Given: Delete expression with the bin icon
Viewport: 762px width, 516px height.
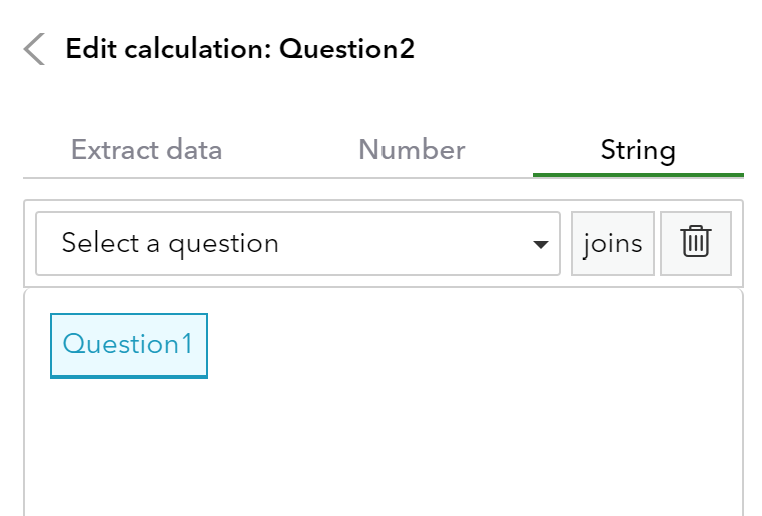Looking at the screenshot, I should coord(695,243).
